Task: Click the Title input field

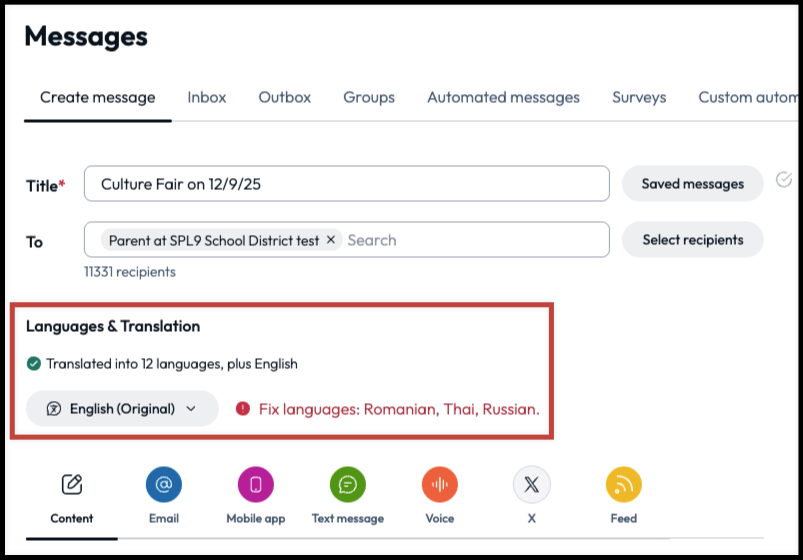Action: click(x=347, y=184)
